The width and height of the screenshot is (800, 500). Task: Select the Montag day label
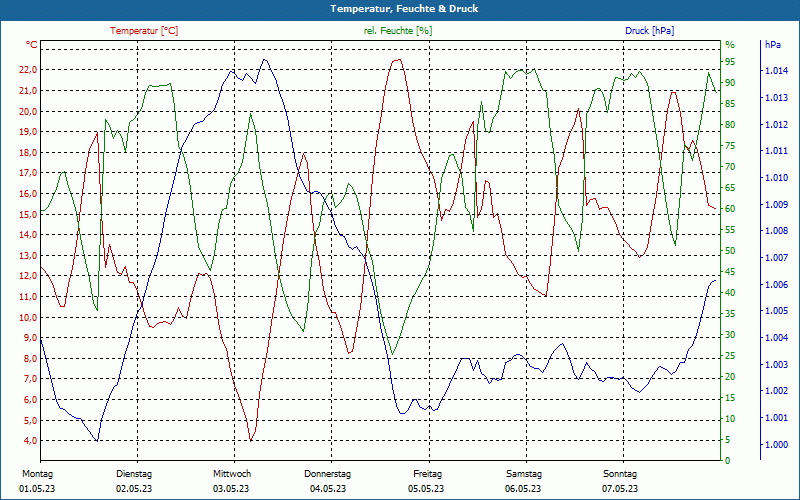(37, 474)
